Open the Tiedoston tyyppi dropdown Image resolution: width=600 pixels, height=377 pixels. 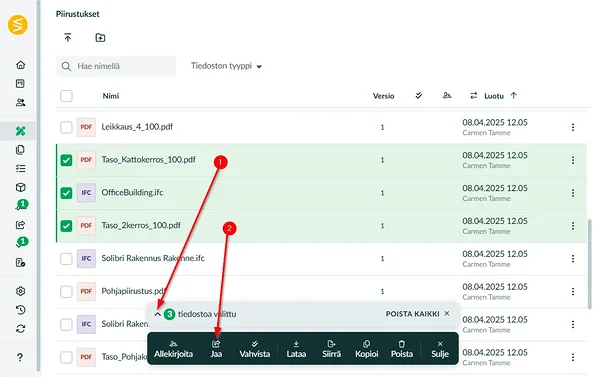coord(226,66)
